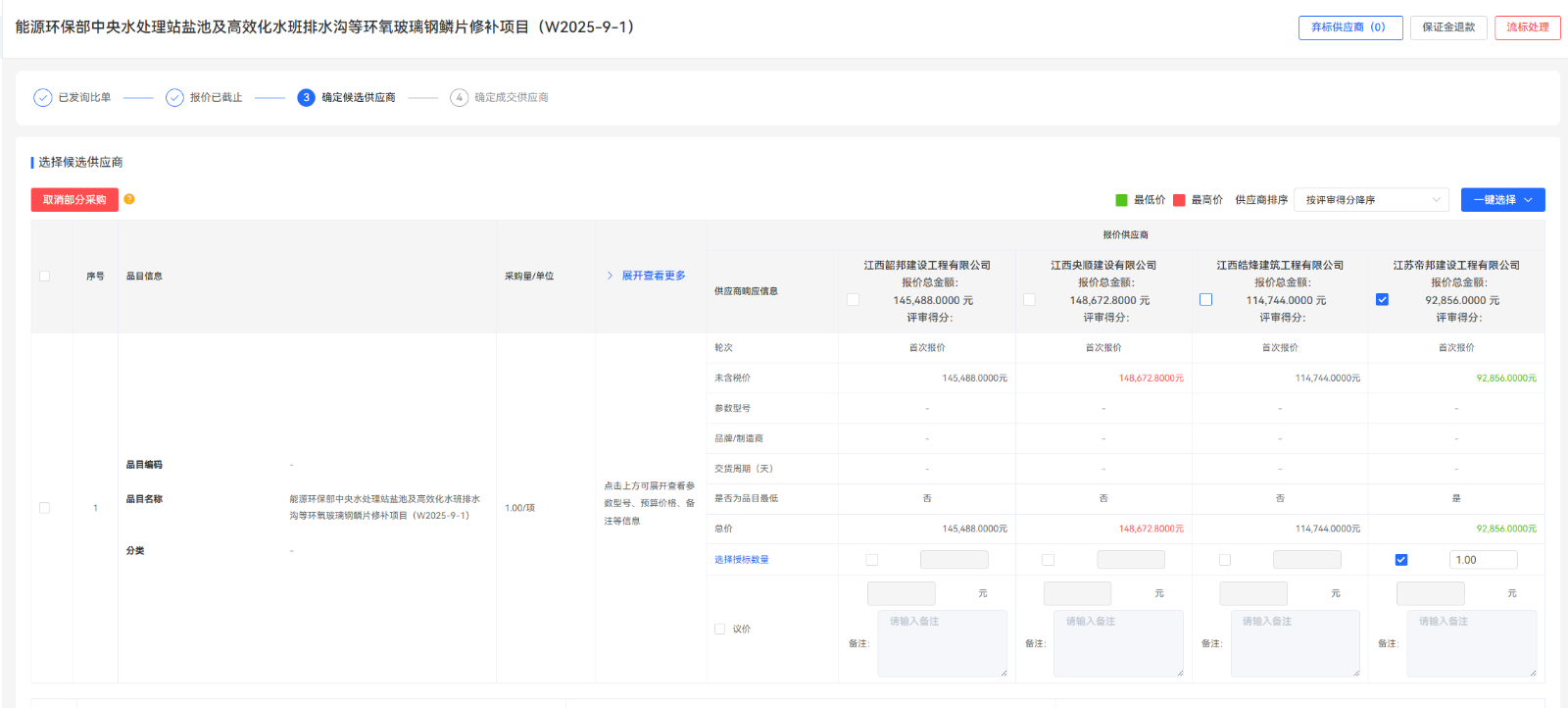Click the 保证金退款 button
1568x708 pixels.
1448,27
